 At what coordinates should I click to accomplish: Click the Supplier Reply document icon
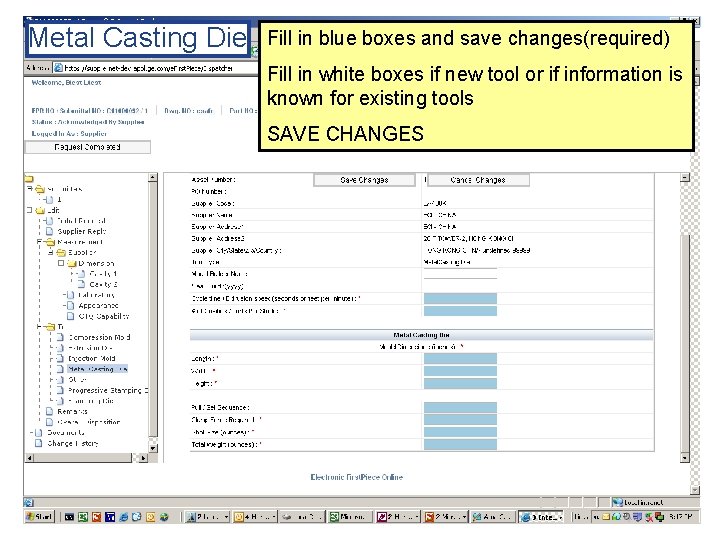(50, 231)
